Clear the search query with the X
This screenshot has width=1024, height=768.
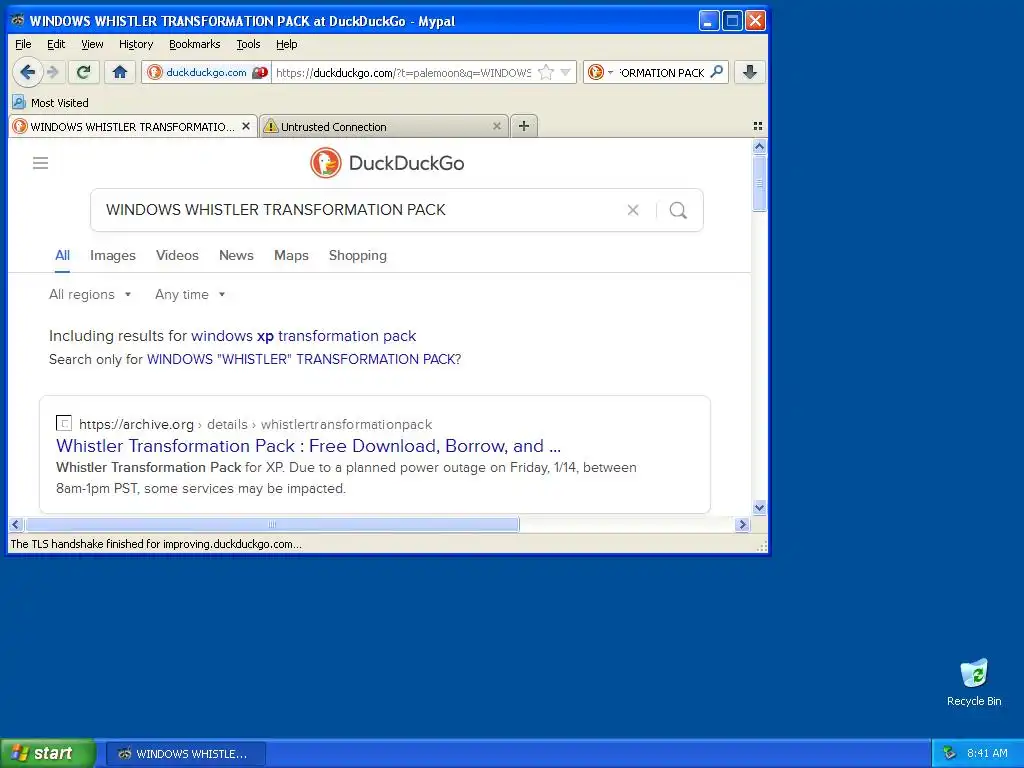[x=633, y=210]
